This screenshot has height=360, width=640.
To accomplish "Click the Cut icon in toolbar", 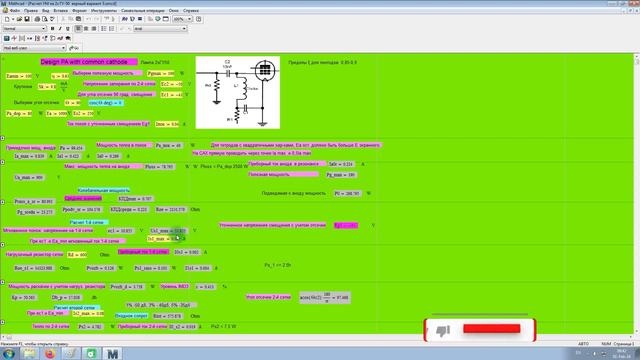I will (x=63, y=19).
